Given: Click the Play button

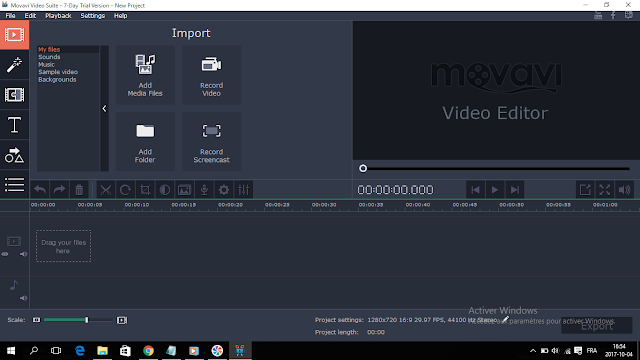Looking at the screenshot, I should [x=495, y=190].
